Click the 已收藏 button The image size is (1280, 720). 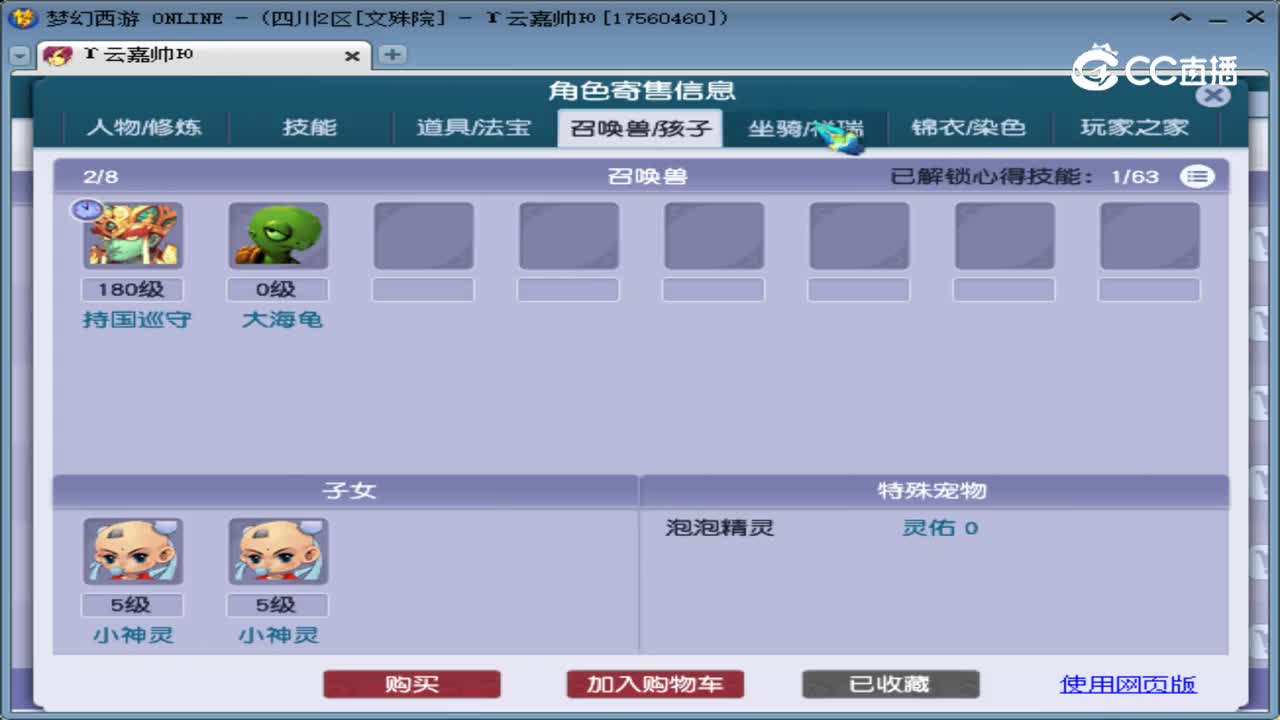pos(890,684)
